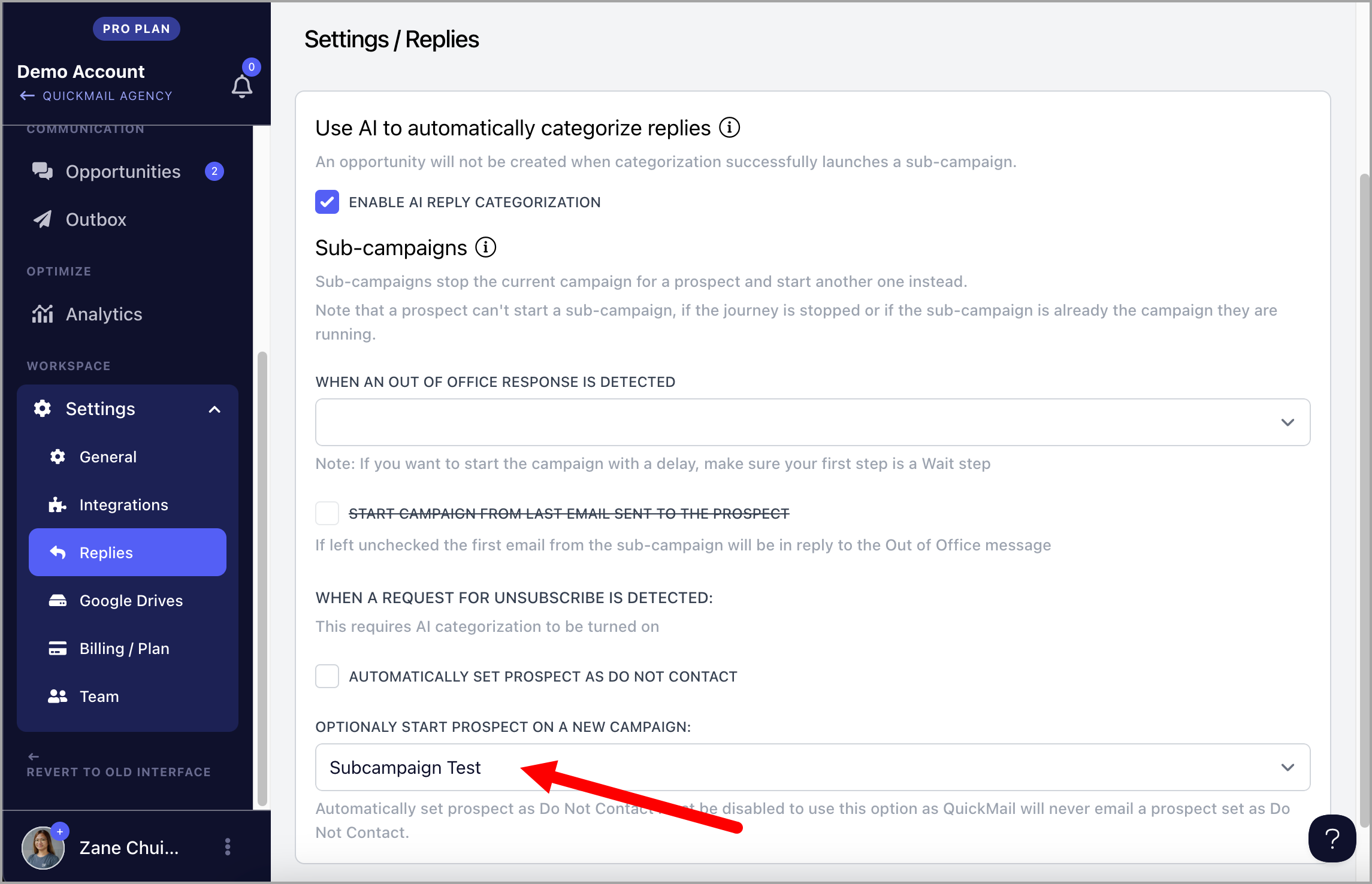Image resolution: width=1372 pixels, height=884 pixels.
Task: Click the Team people icon
Action: point(58,697)
